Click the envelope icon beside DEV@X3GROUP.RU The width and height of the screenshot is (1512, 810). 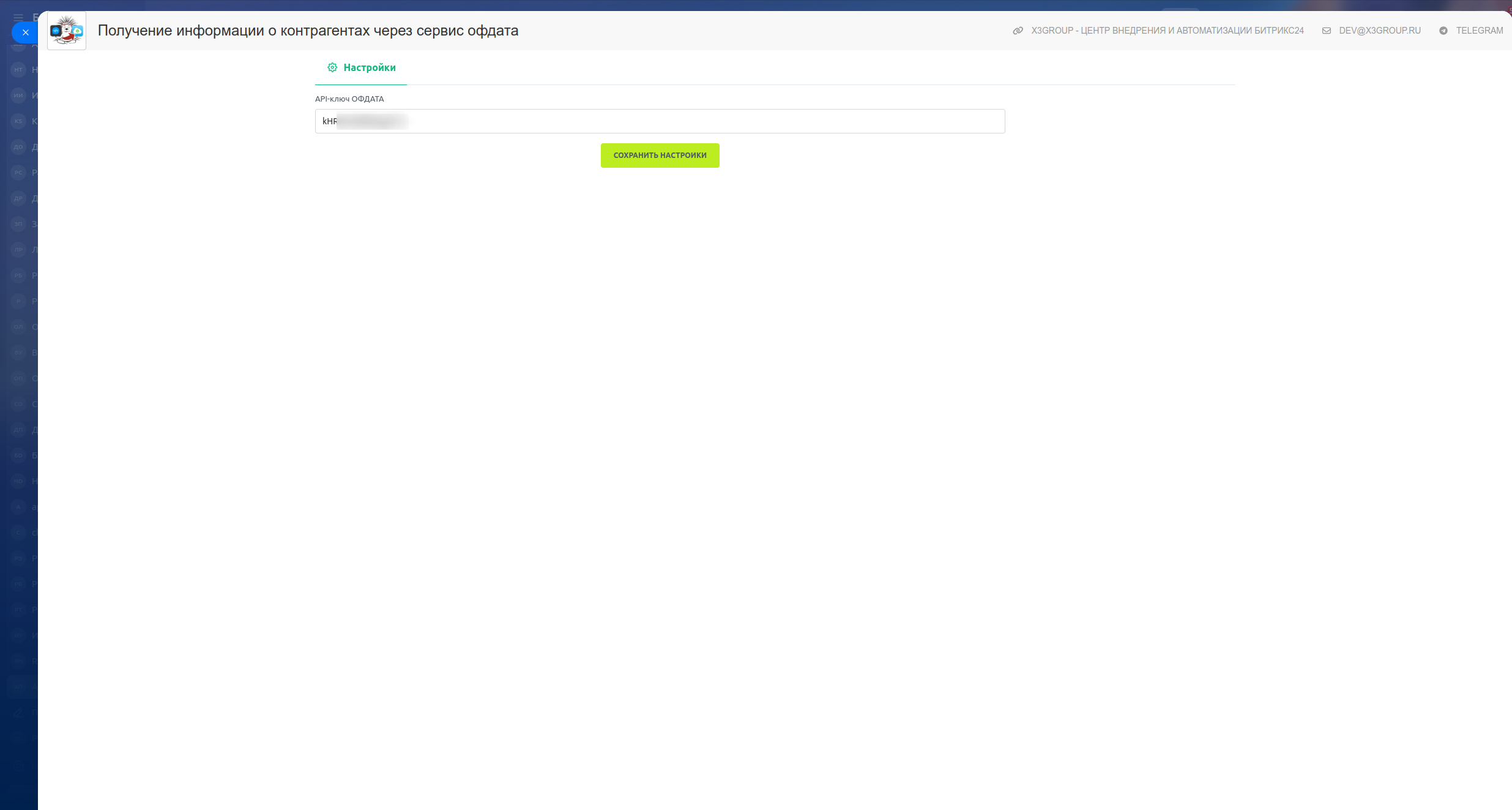coord(1326,31)
